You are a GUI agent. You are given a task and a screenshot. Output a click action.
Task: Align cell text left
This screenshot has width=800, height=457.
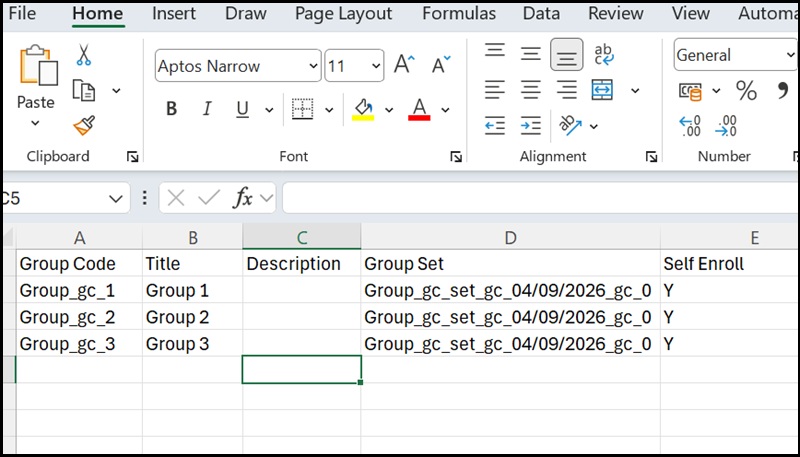(x=494, y=90)
